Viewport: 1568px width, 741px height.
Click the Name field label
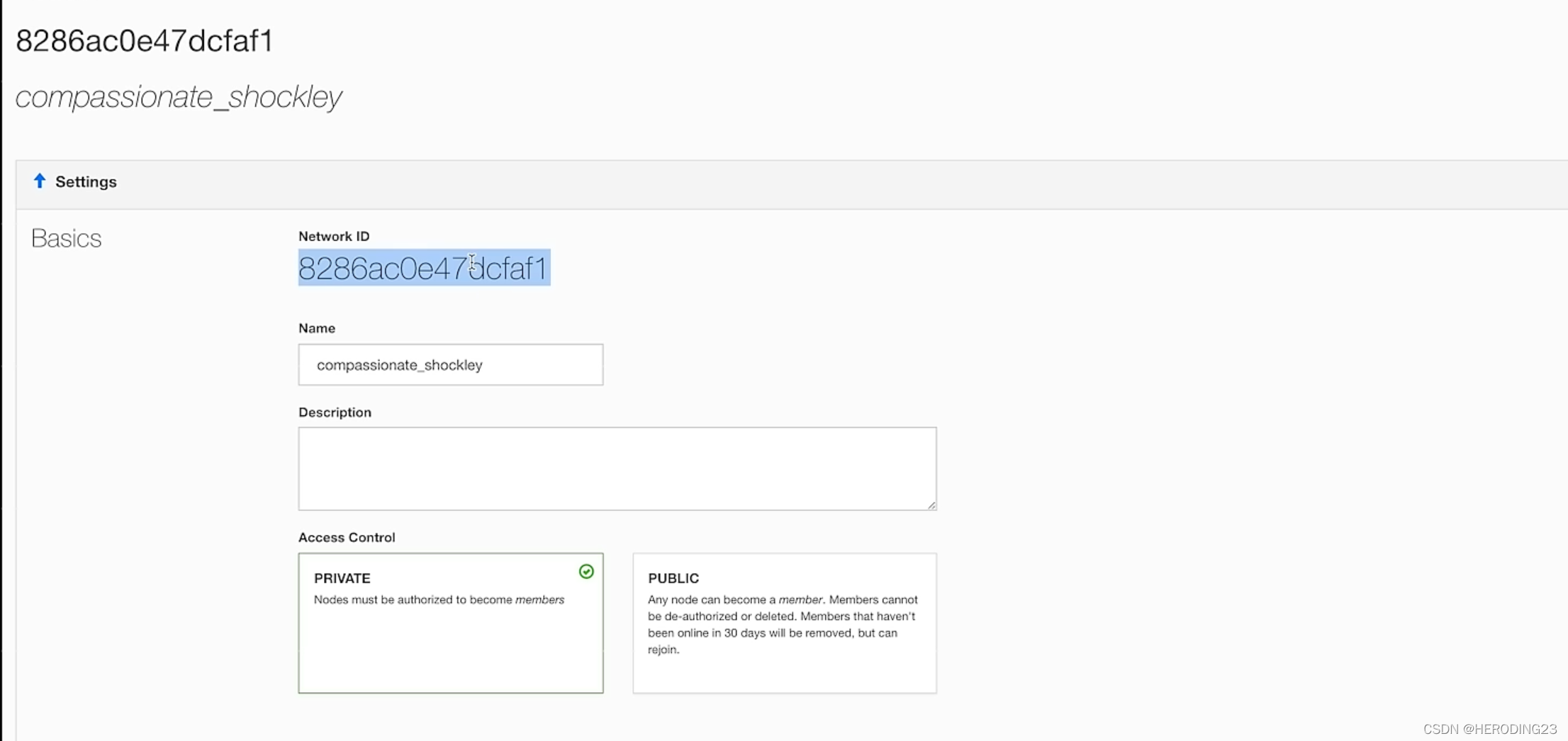tap(316, 329)
